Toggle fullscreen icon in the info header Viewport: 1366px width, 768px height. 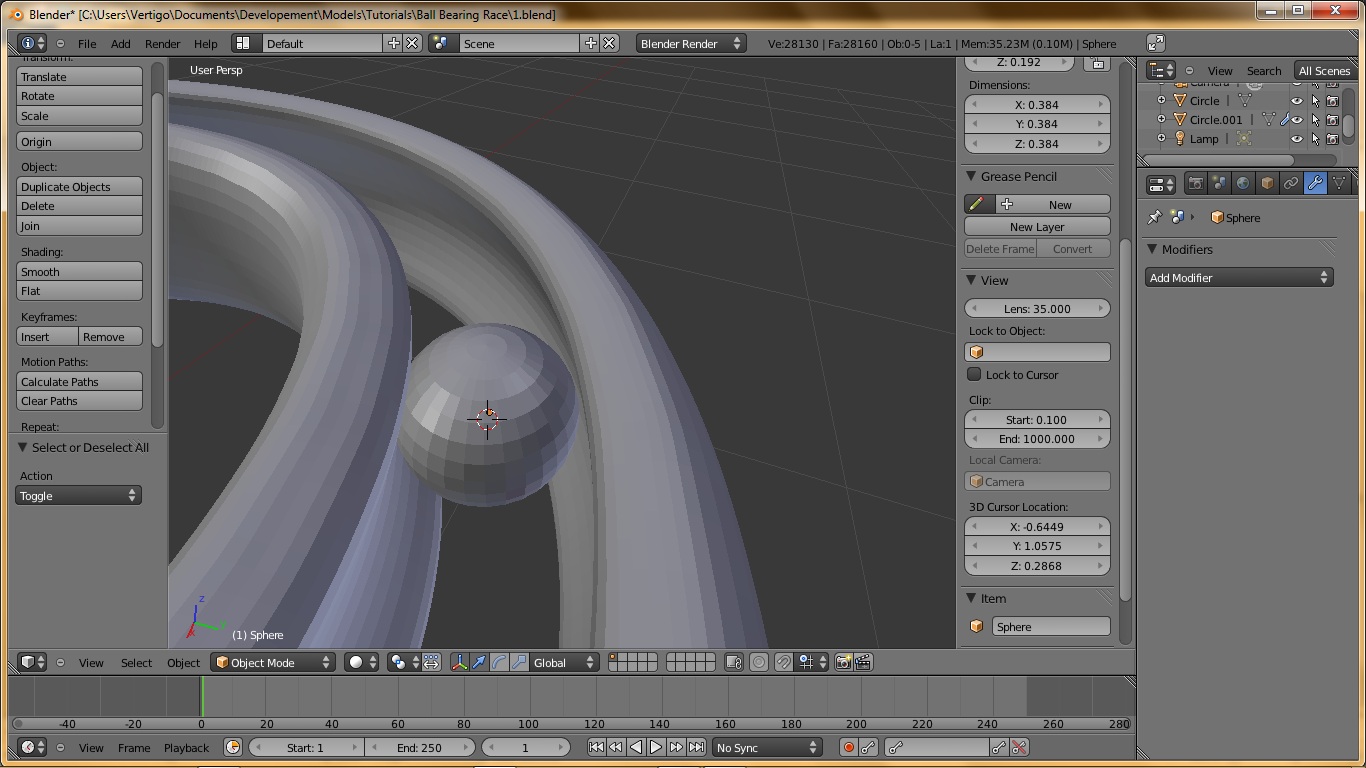1156,43
